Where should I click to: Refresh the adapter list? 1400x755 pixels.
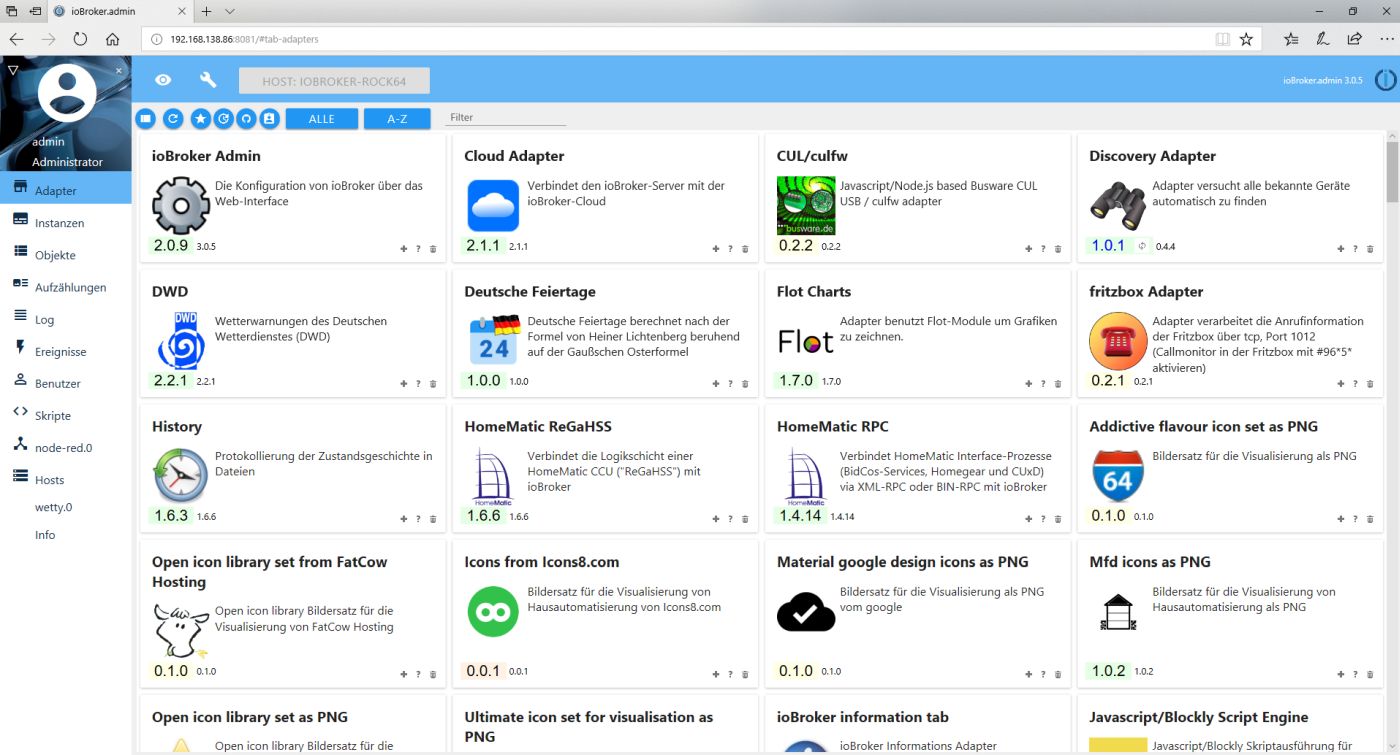pyautogui.click(x=173, y=118)
